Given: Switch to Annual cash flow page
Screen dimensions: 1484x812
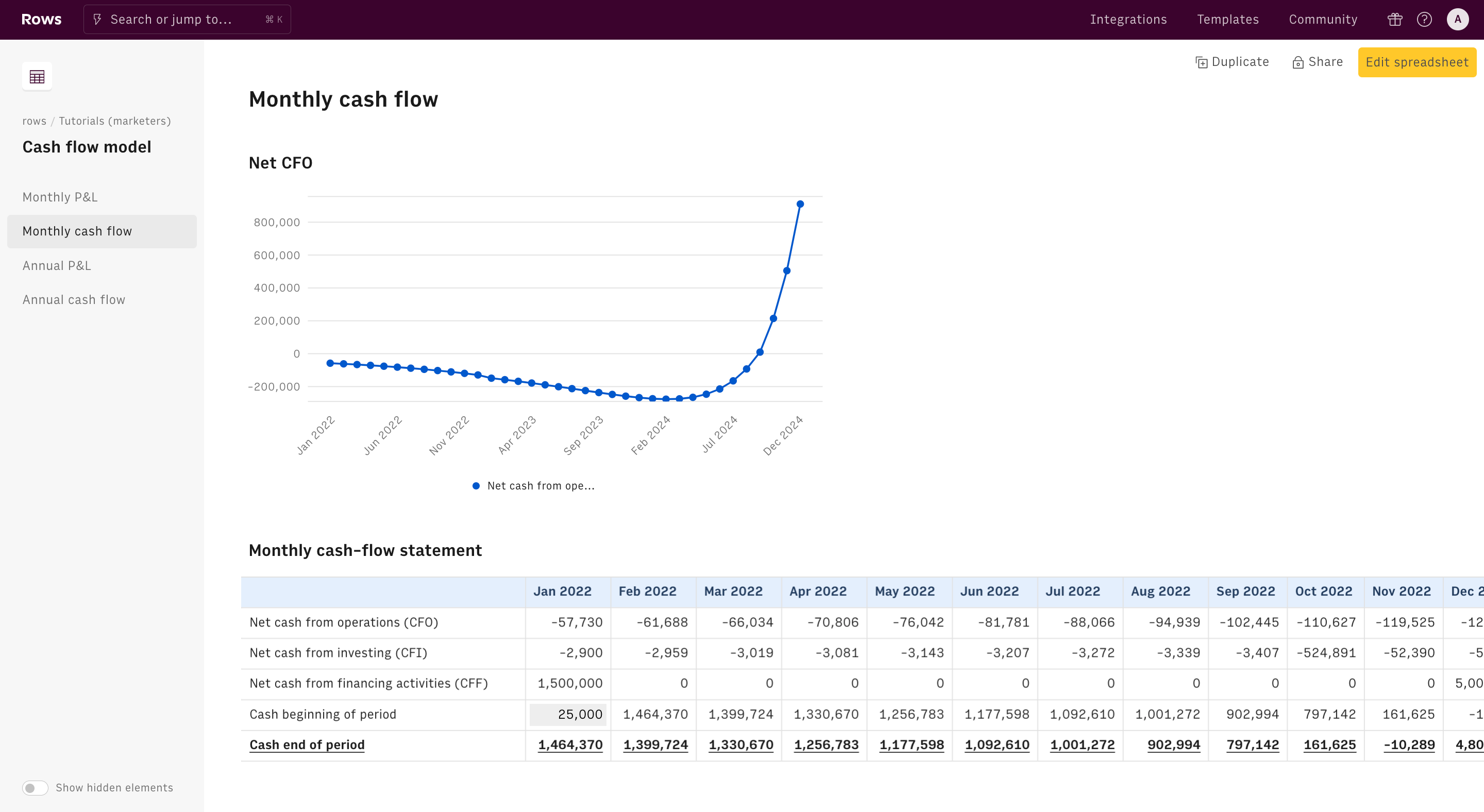Looking at the screenshot, I should click(74, 299).
